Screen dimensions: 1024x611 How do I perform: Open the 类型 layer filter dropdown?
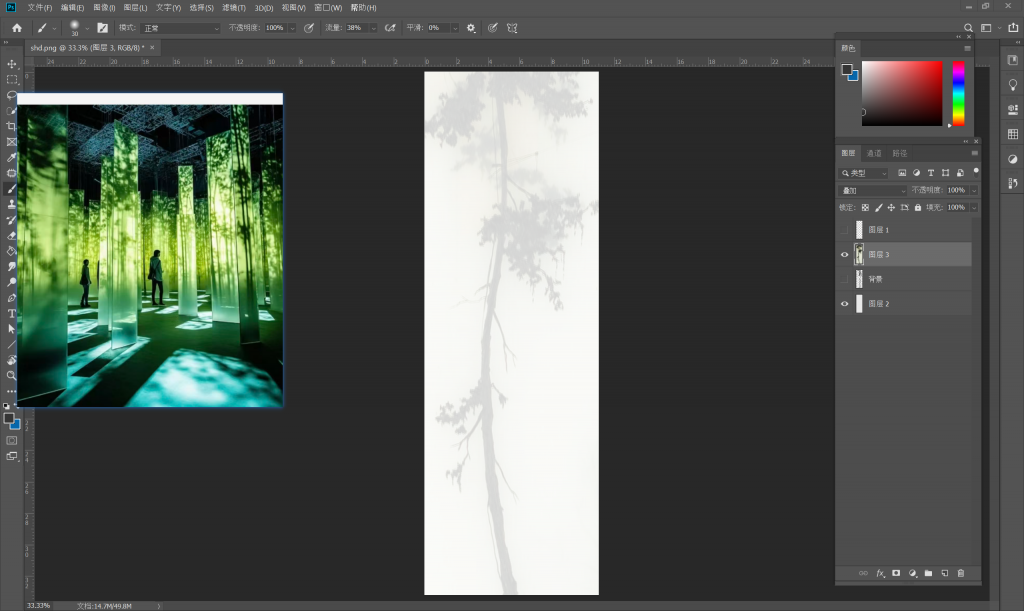point(865,173)
